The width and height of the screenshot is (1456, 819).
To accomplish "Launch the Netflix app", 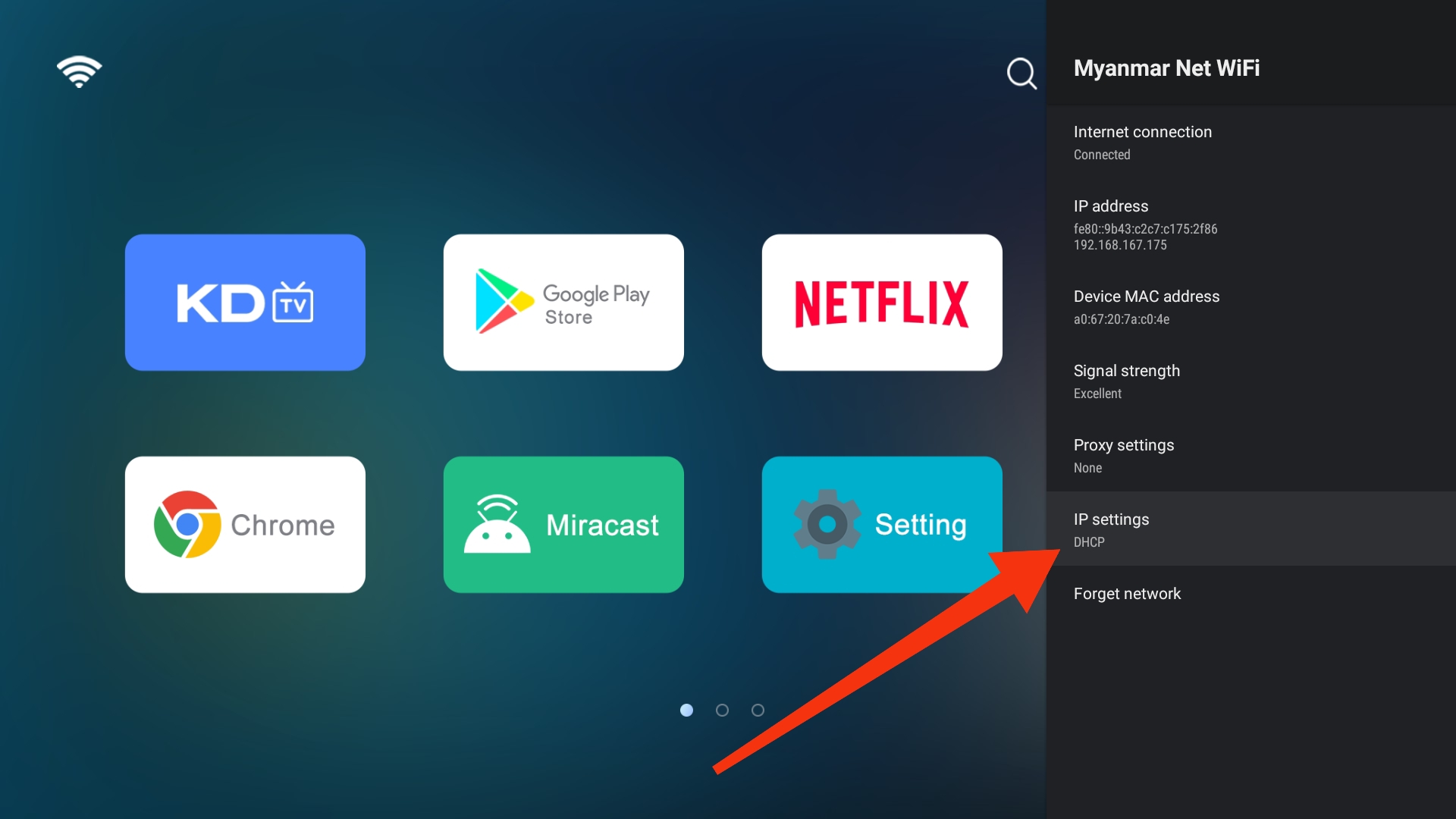I will (882, 302).
